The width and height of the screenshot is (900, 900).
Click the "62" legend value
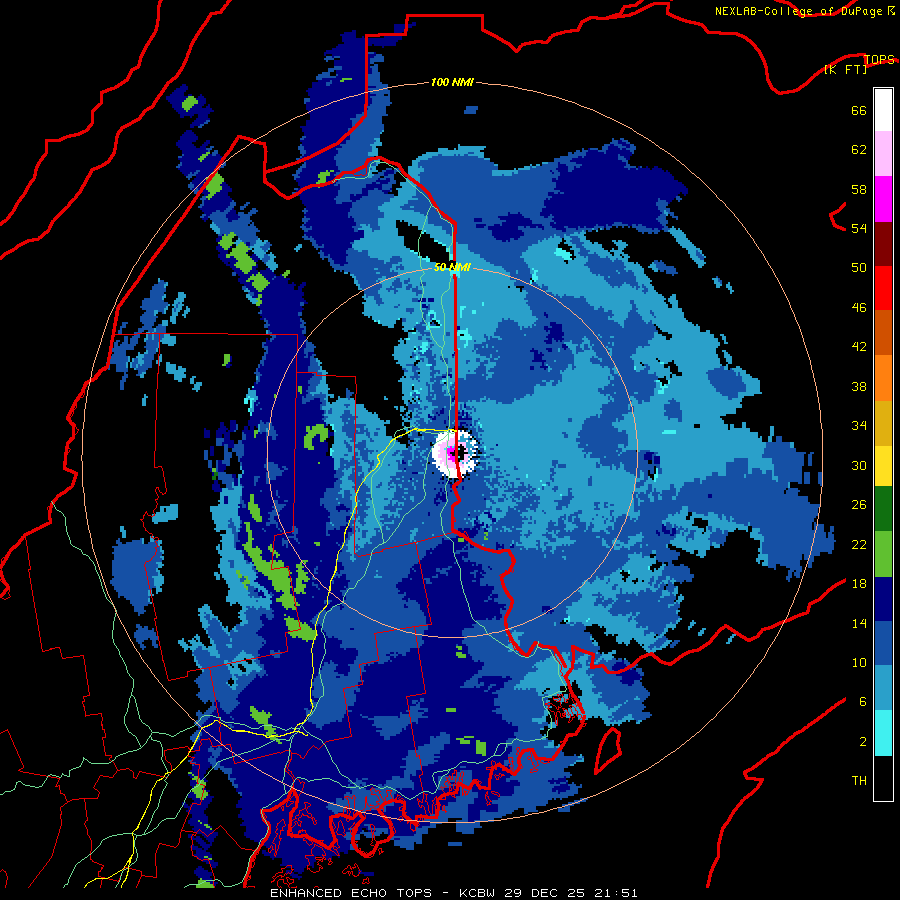pyautogui.click(x=859, y=150)
